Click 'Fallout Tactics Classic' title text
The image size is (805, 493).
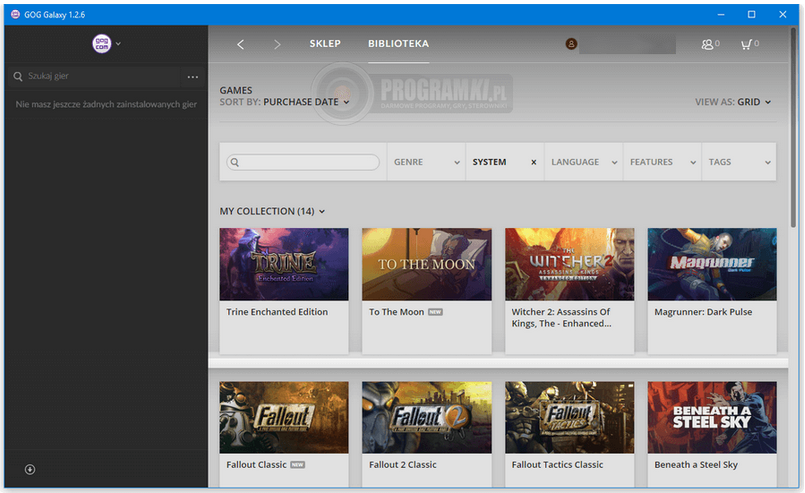[x=557, y=465]
